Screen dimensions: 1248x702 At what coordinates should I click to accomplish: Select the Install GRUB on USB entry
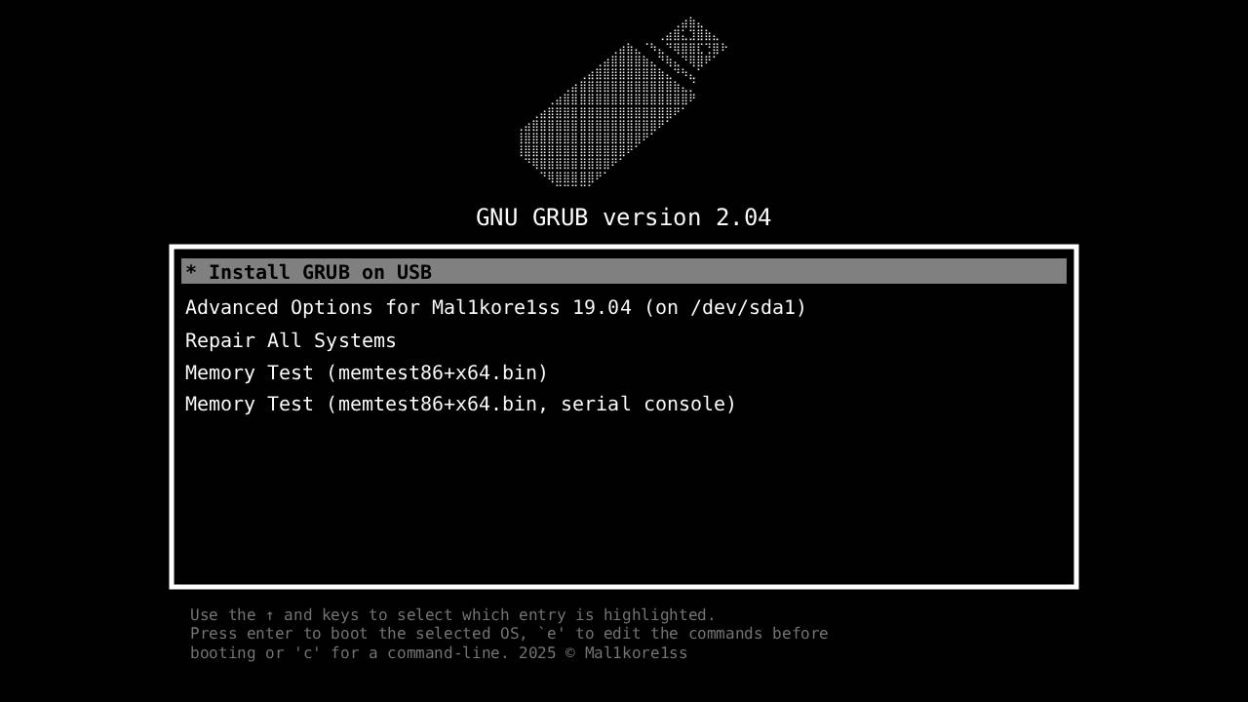(624, 271)
